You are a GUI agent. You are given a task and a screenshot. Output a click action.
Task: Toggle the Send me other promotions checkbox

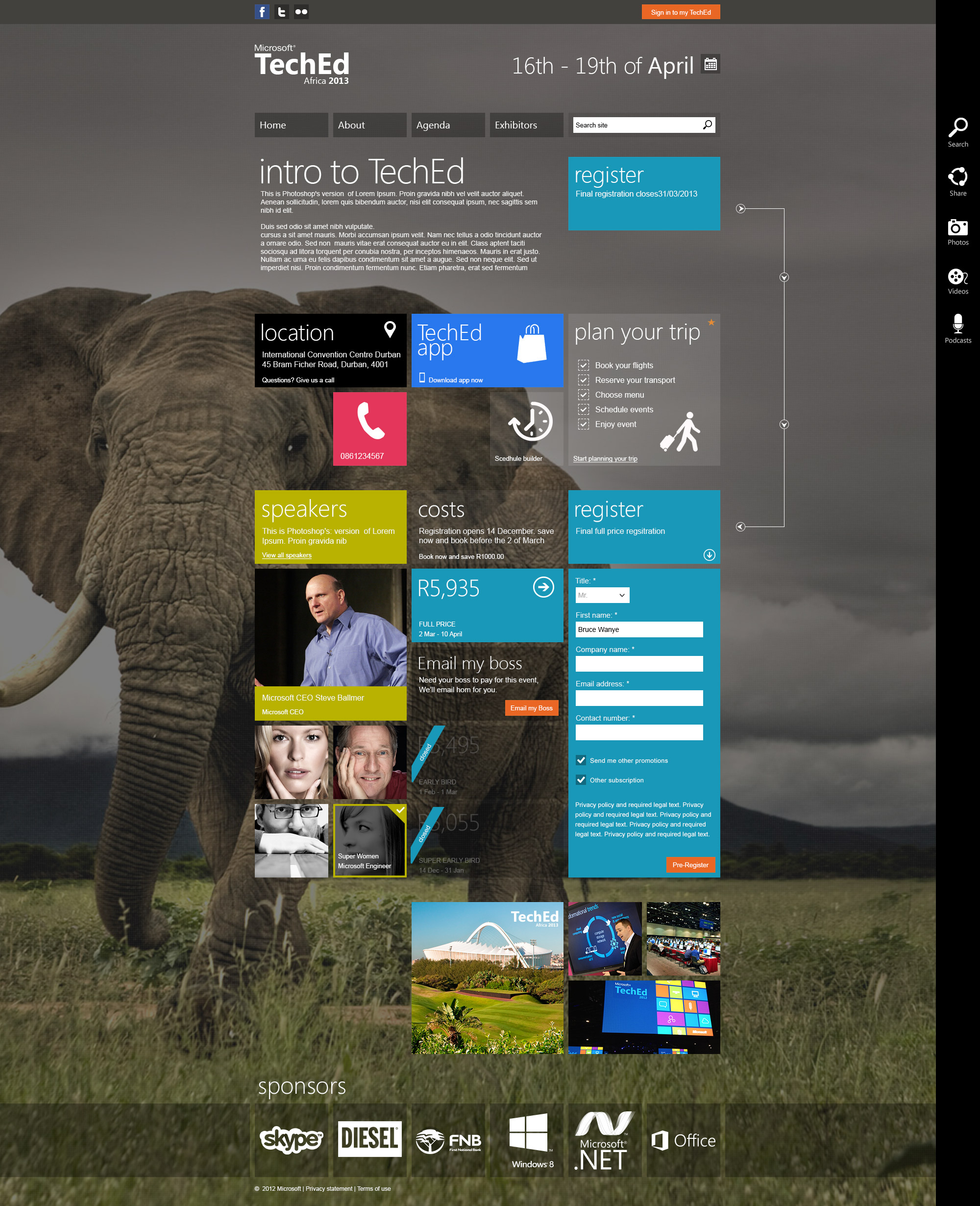pos(581,760)
